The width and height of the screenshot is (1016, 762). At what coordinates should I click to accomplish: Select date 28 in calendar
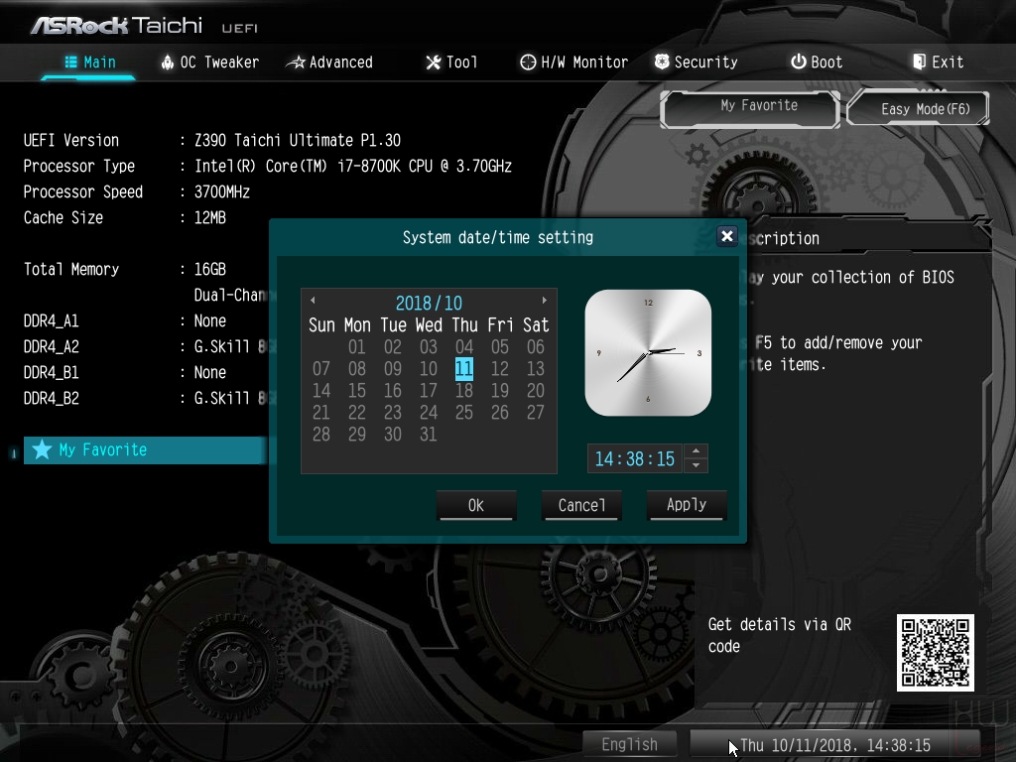[321, 434]
